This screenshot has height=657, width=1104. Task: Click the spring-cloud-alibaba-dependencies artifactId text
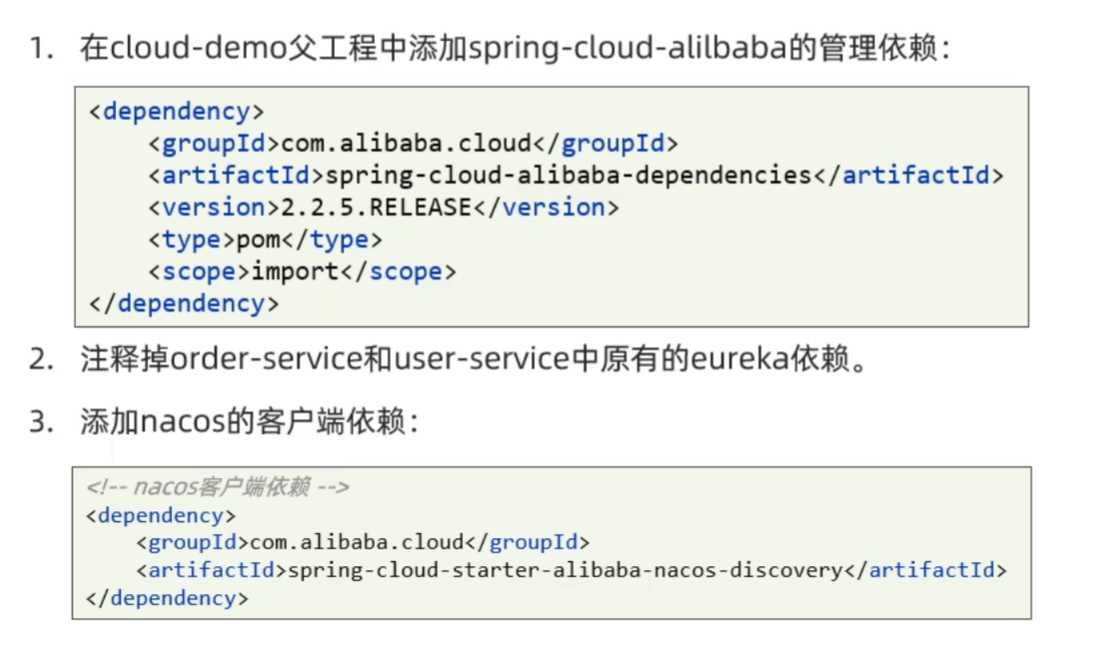tap(568, 175)
